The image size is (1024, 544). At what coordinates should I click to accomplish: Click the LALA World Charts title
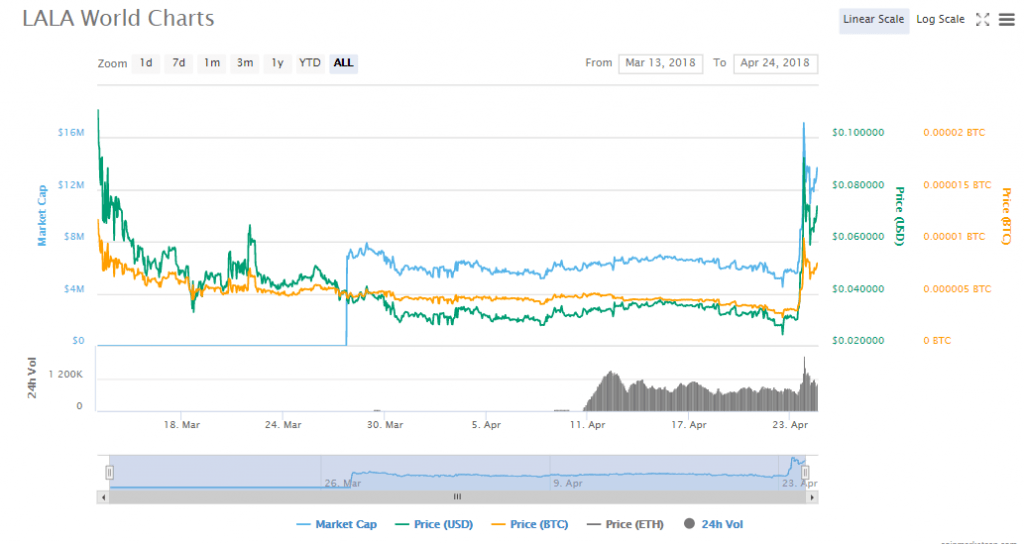click(x=118, y=18)
